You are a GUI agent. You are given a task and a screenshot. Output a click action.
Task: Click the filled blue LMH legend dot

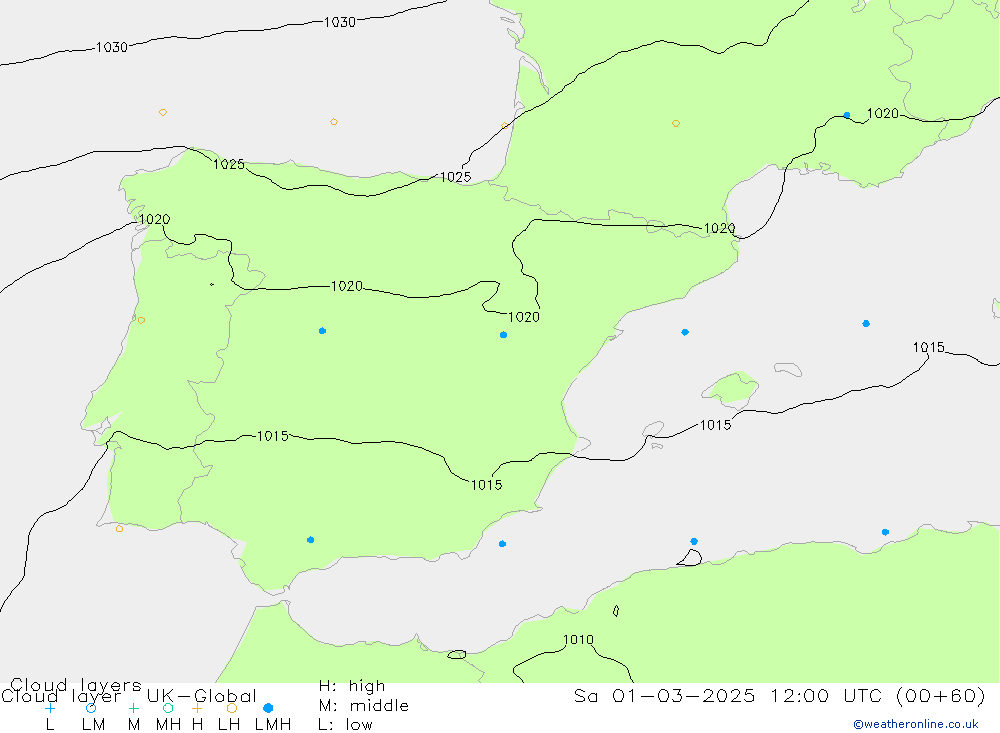coord(268,708)
